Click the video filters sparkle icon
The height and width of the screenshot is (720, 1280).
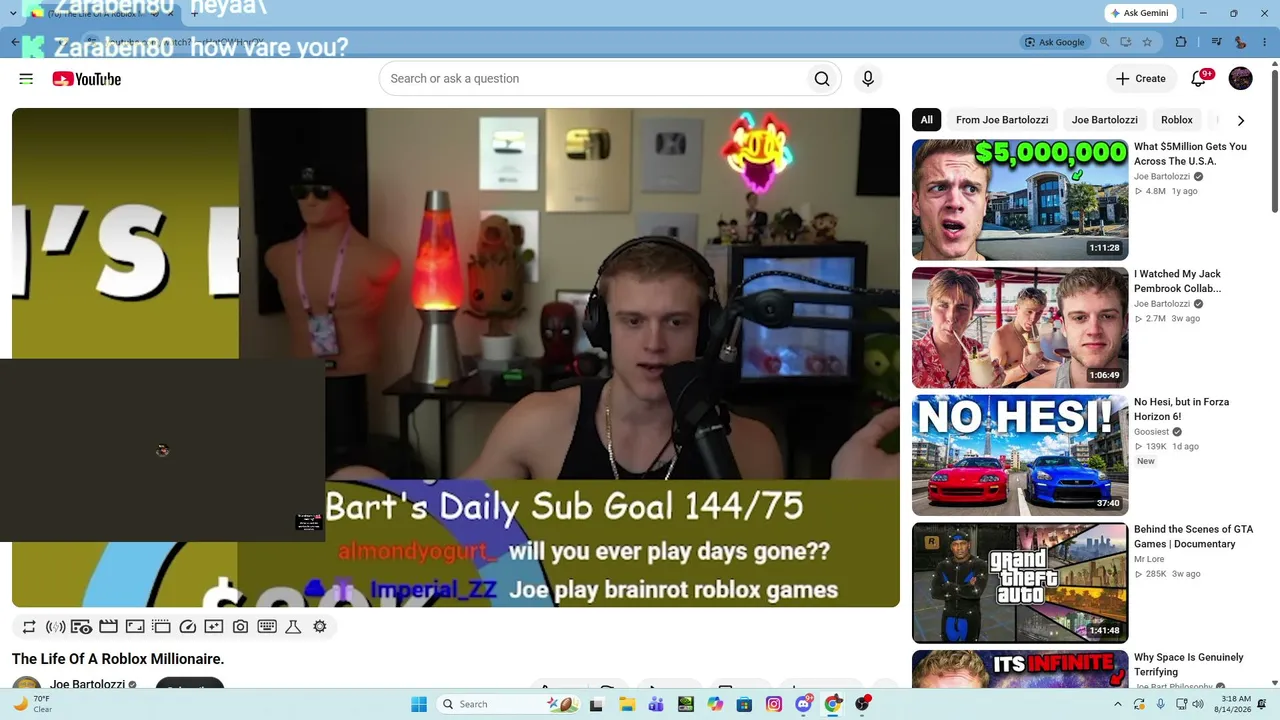pyautogui.click(x=214, y=627)
